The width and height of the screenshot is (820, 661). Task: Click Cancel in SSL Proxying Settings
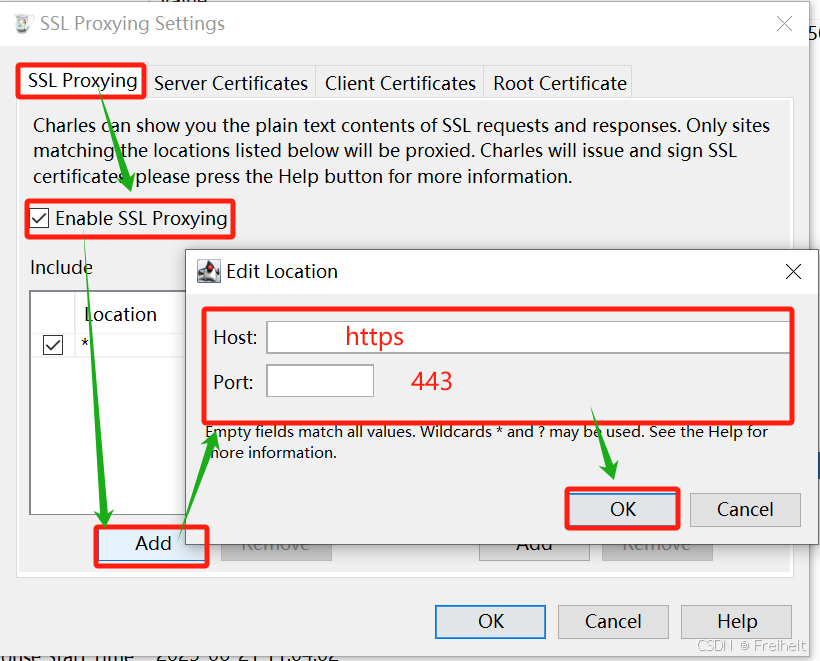coord(613,622)
